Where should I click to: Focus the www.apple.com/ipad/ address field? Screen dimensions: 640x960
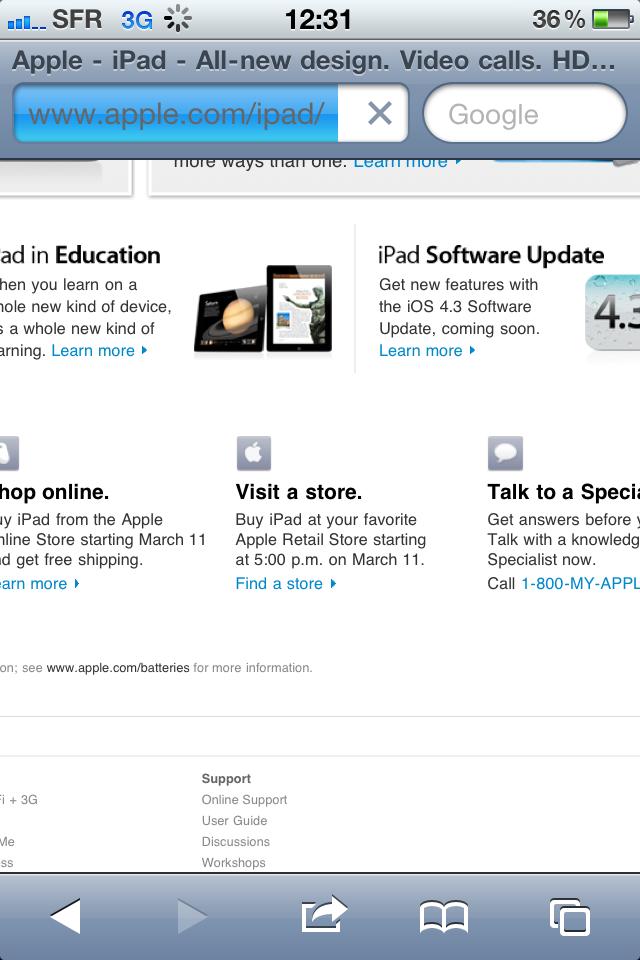click(176, 114)
